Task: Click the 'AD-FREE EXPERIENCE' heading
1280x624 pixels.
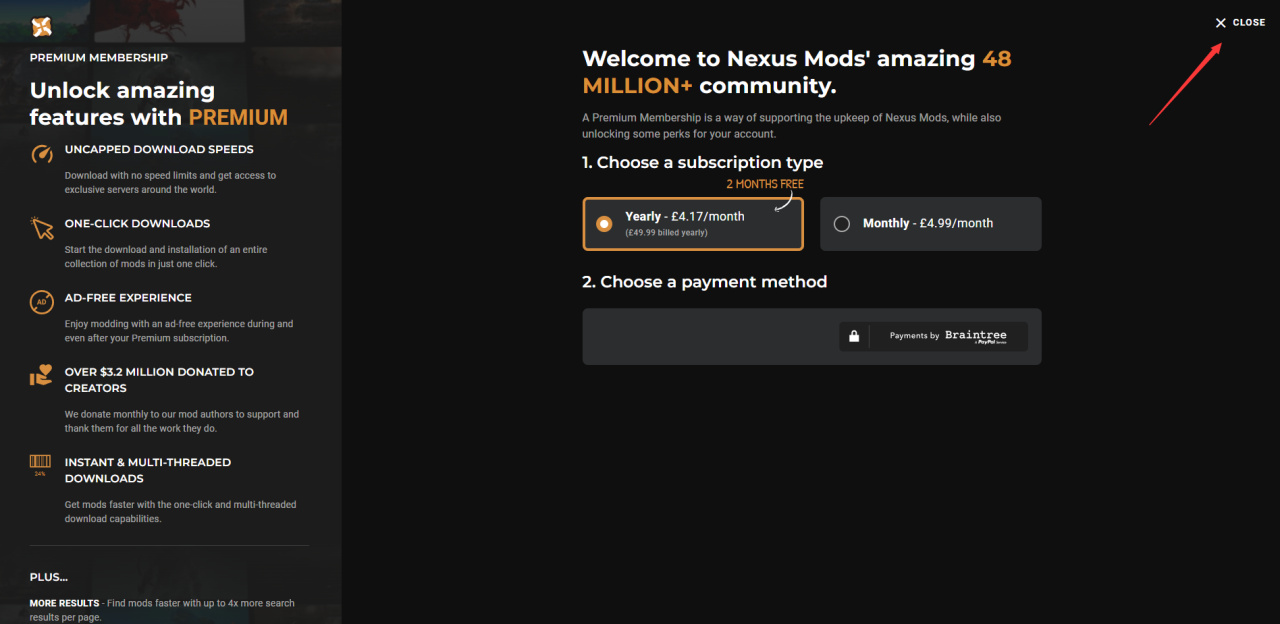Action: coord(128,297)
